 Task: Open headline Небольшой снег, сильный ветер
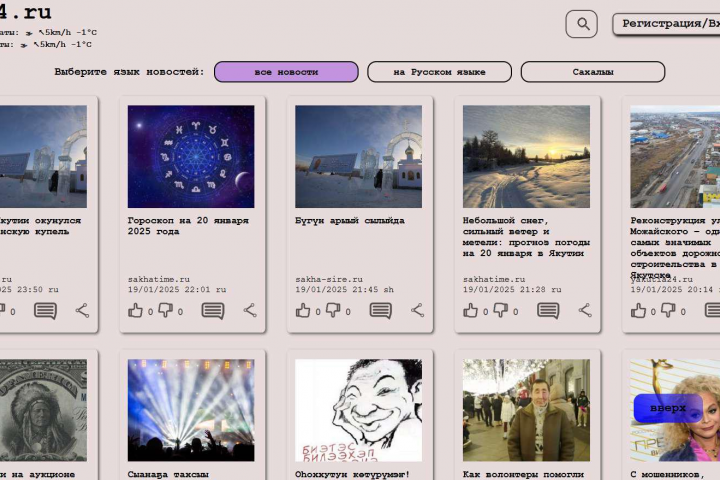(x=526, y=237)
